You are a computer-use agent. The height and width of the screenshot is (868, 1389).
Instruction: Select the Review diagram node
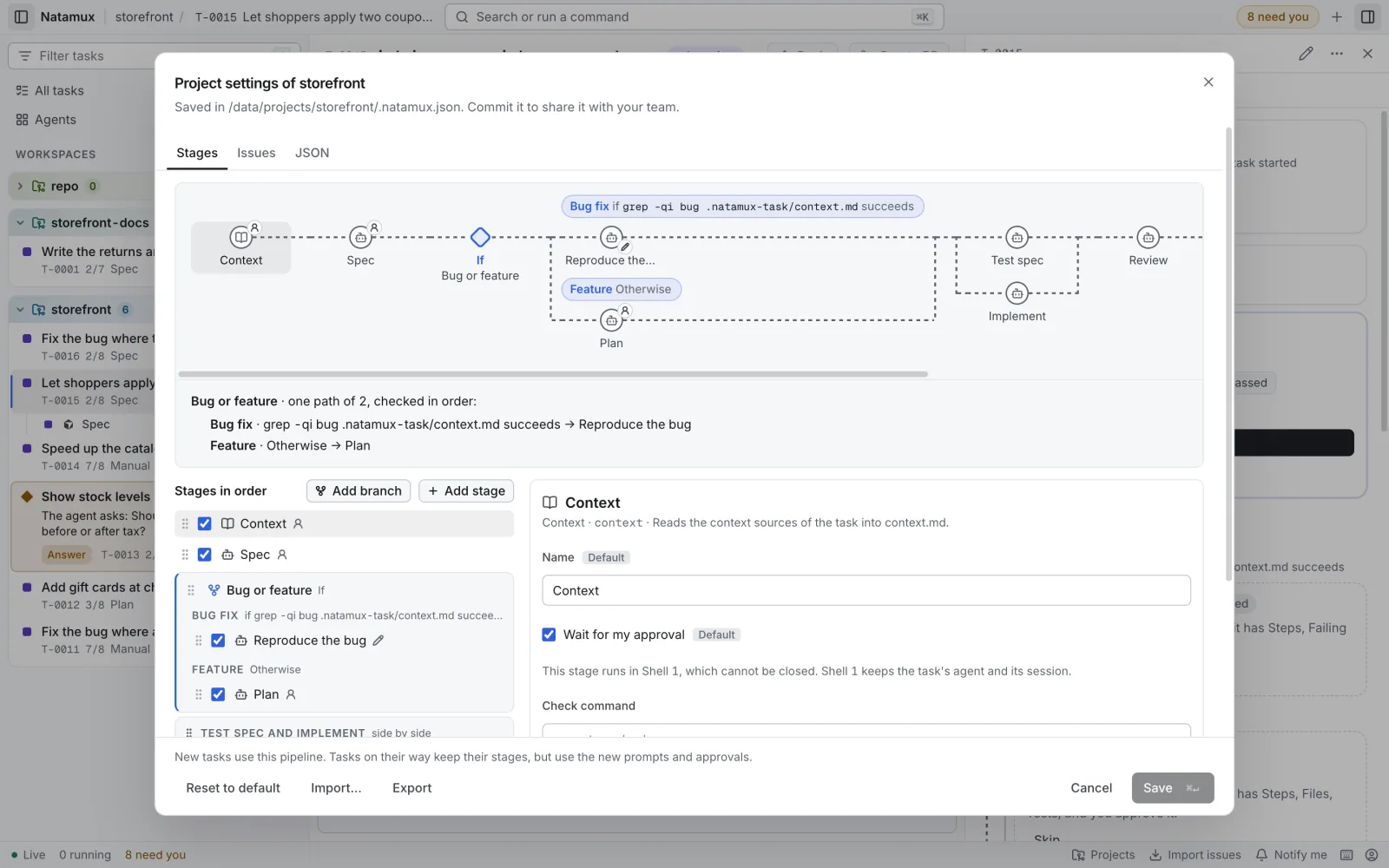[1148, 247]
